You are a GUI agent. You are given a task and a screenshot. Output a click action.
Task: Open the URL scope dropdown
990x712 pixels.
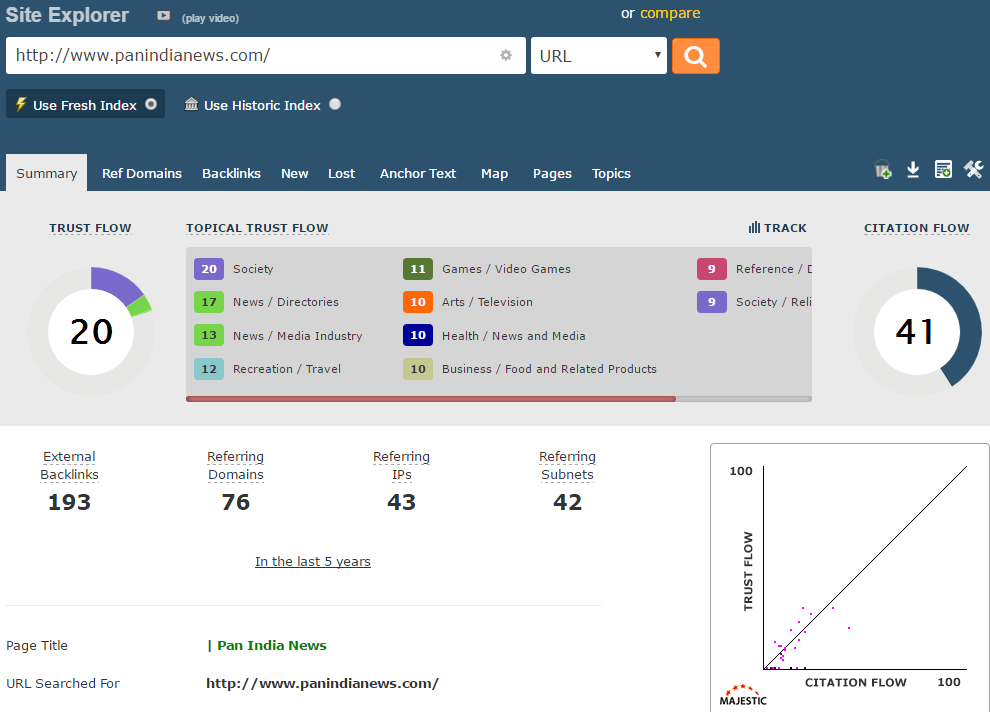(x=598, y=56)
